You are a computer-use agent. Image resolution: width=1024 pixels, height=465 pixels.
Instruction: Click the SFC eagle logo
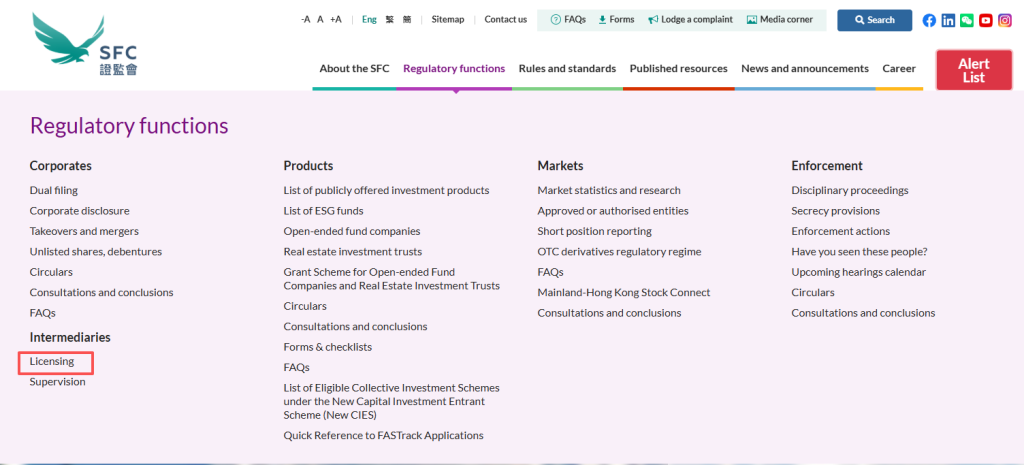(84, 45)
